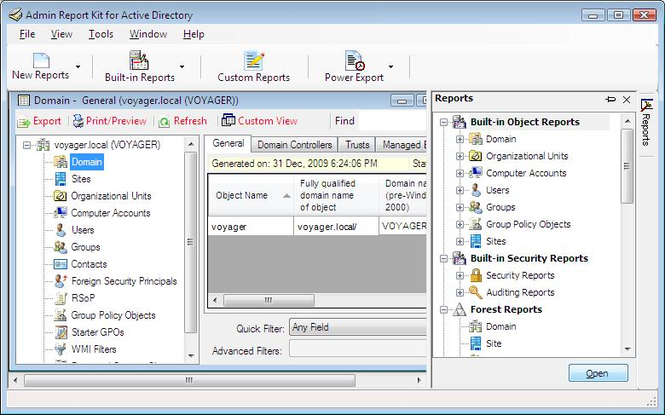The height and width of the screenshot is (415, 665).
Task: Expand the Auditing Reports node
Action: 460,292
